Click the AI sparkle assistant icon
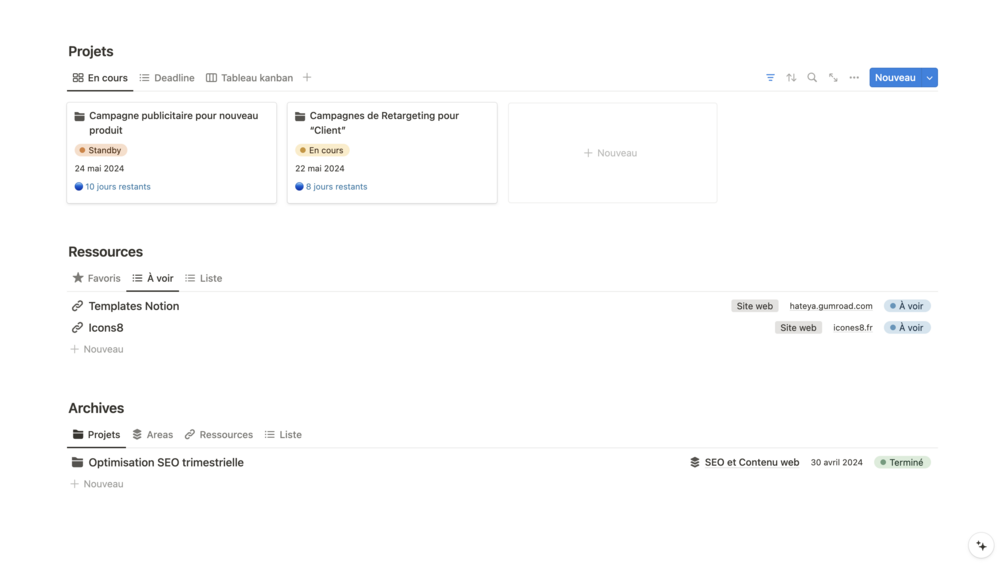Viewport: 1005px width, 569px height. [x=981, y=546]
